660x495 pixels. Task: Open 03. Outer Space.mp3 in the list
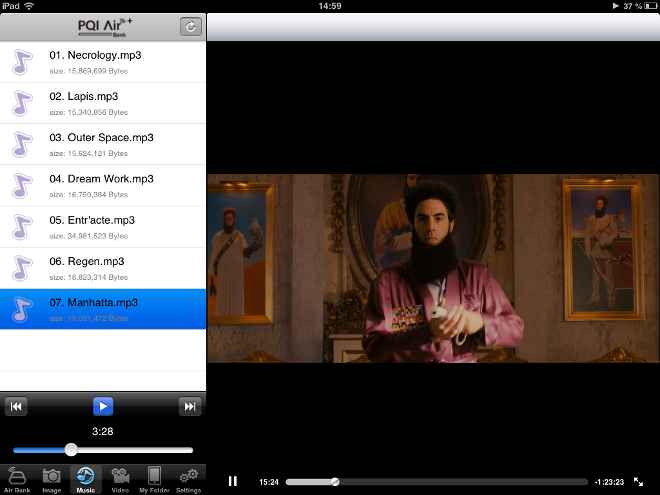103,145
